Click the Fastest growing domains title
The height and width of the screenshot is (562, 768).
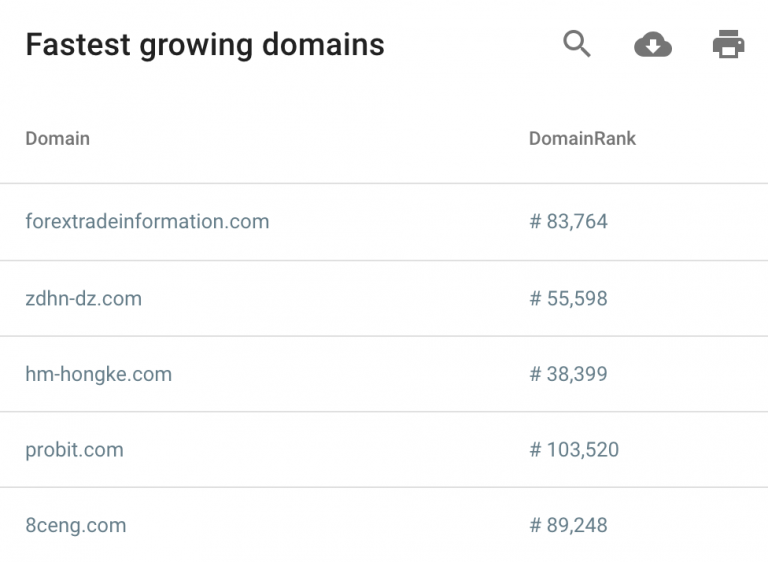(x=205, y=45)
